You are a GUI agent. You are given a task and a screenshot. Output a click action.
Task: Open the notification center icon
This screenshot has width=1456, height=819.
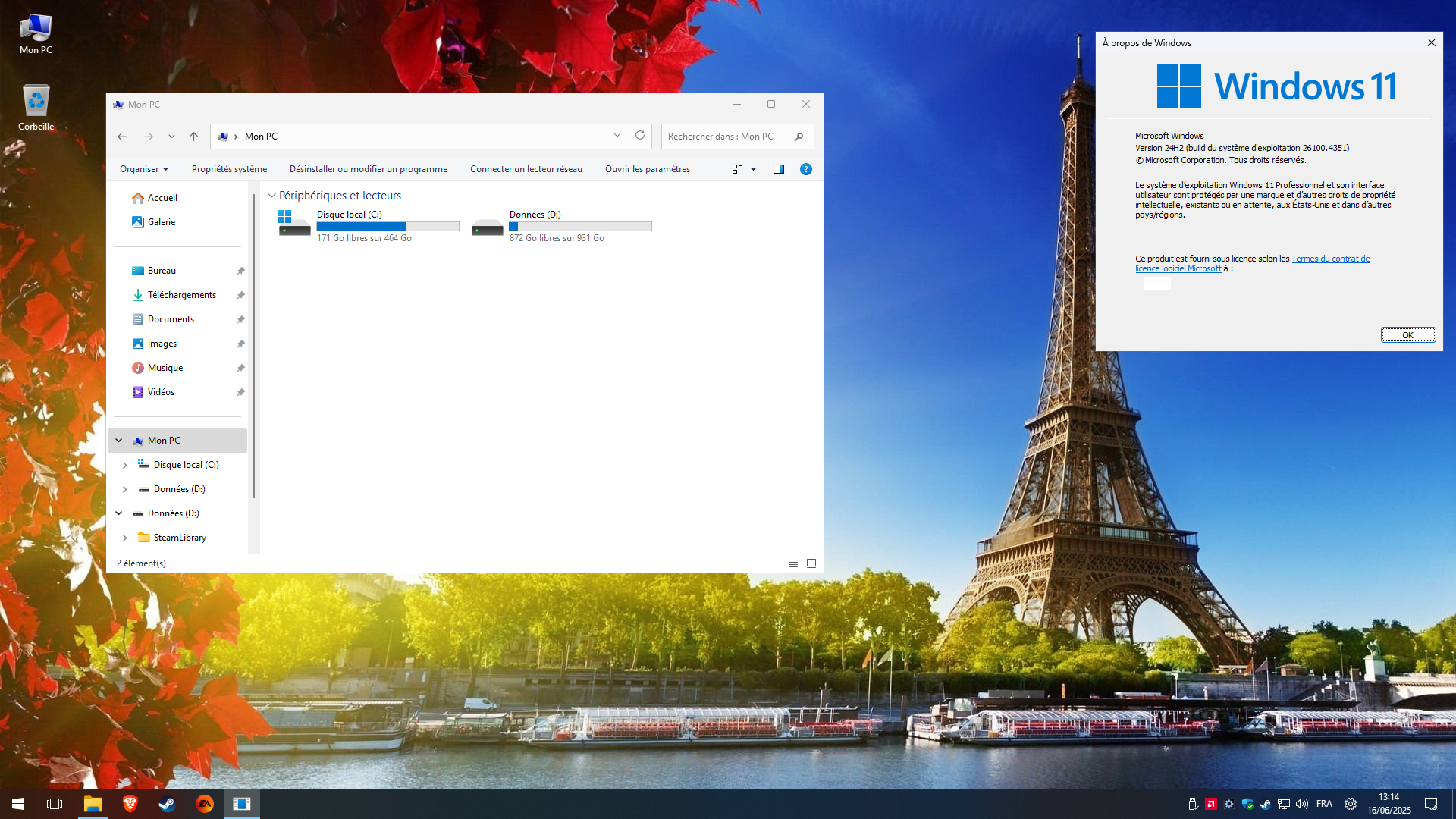pyautogui.click(x=1431, y=804)
